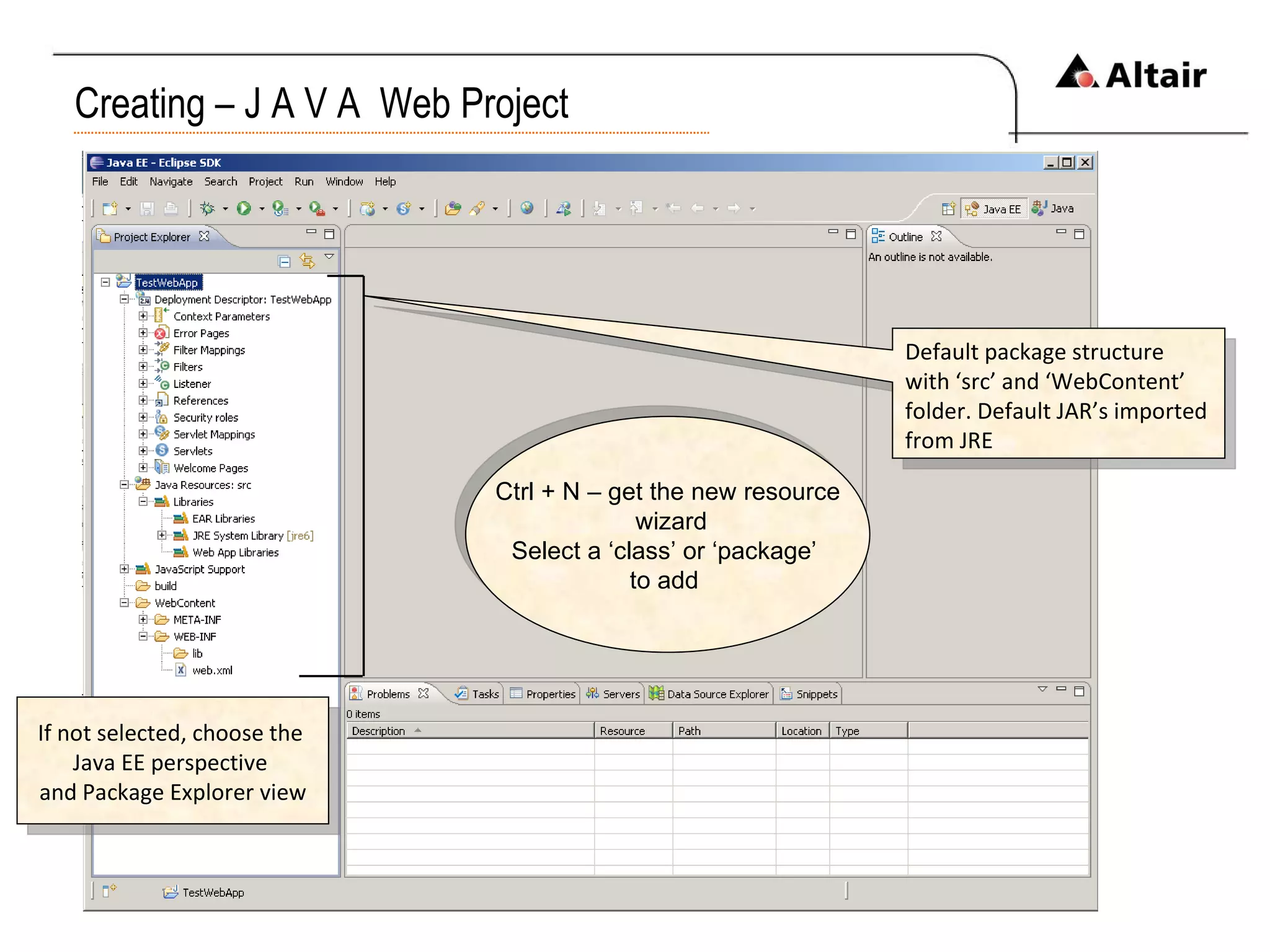Screen dimensions: 1270x952
Task: Switch to the Properties tab
Action: 543,694
